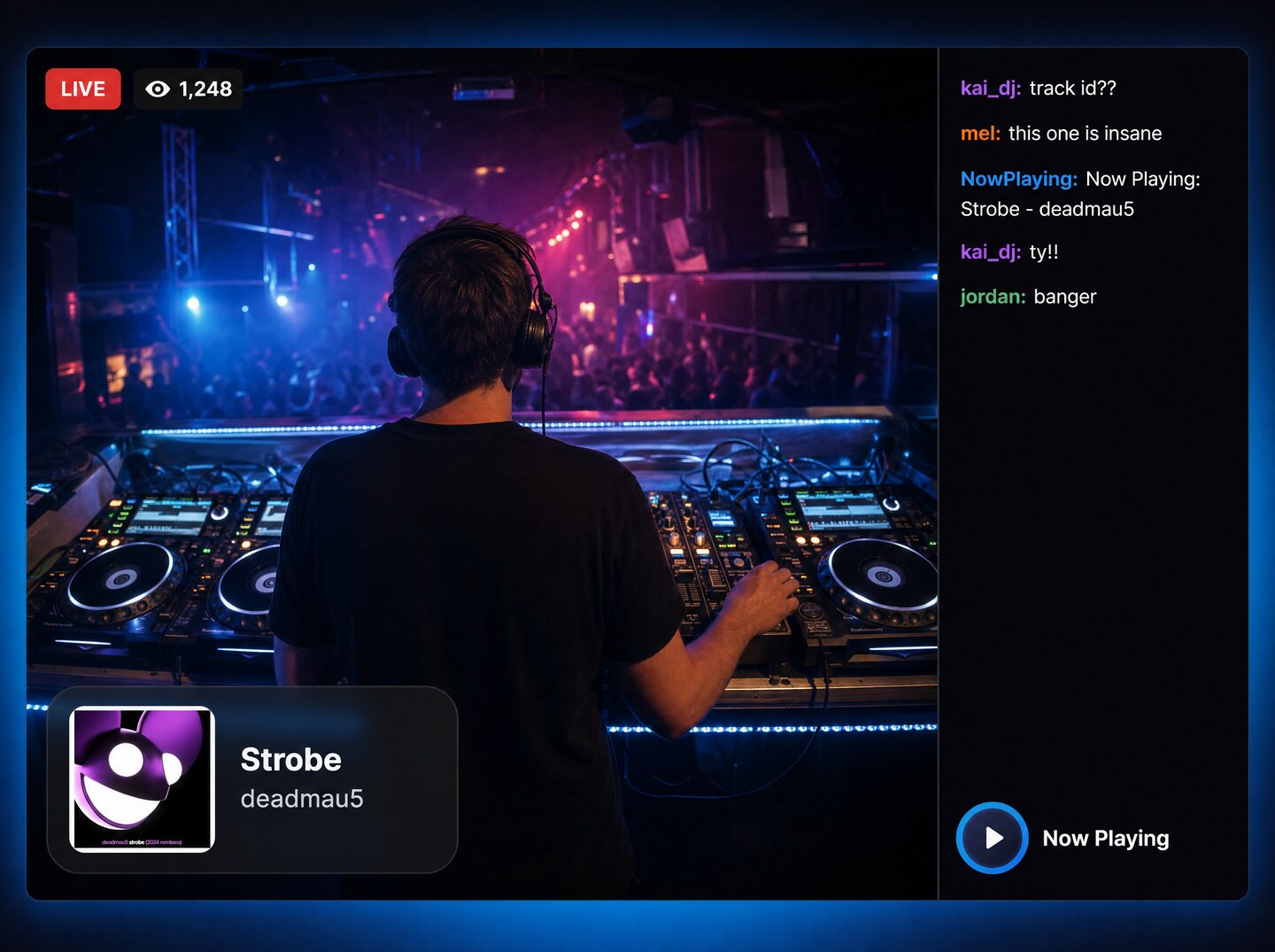The height and width of the screenshot is (952, 1275).
Task: Select the 'Strobe - deadmau5' chat line
Action: tap(1047, 209)
